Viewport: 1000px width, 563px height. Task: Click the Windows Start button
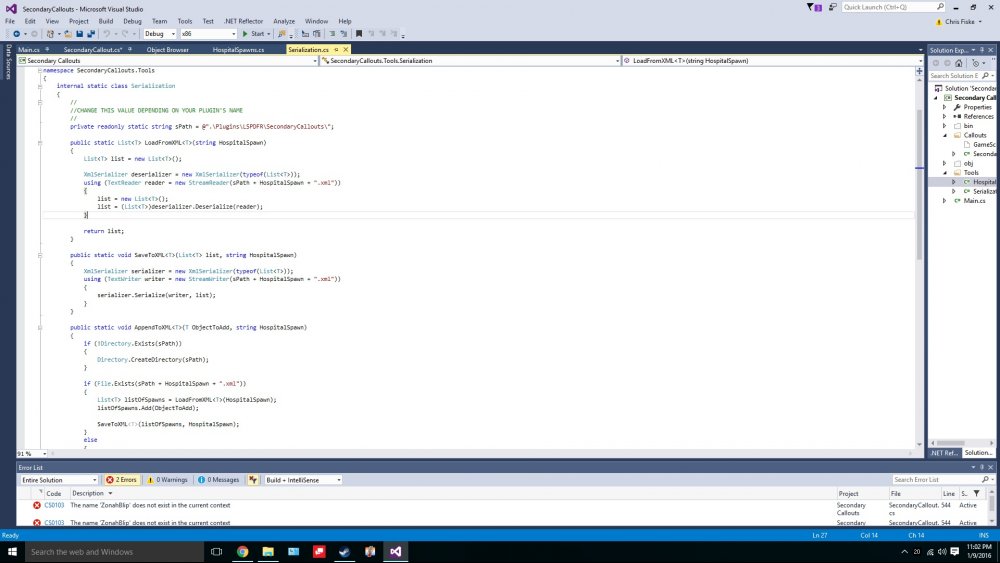(x=11, y=552)
